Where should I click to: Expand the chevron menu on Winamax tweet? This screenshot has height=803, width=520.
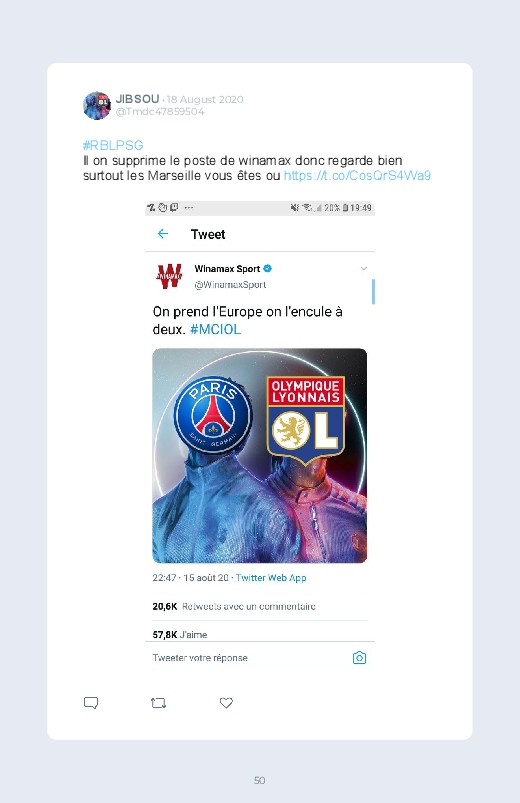coord(364,268)
